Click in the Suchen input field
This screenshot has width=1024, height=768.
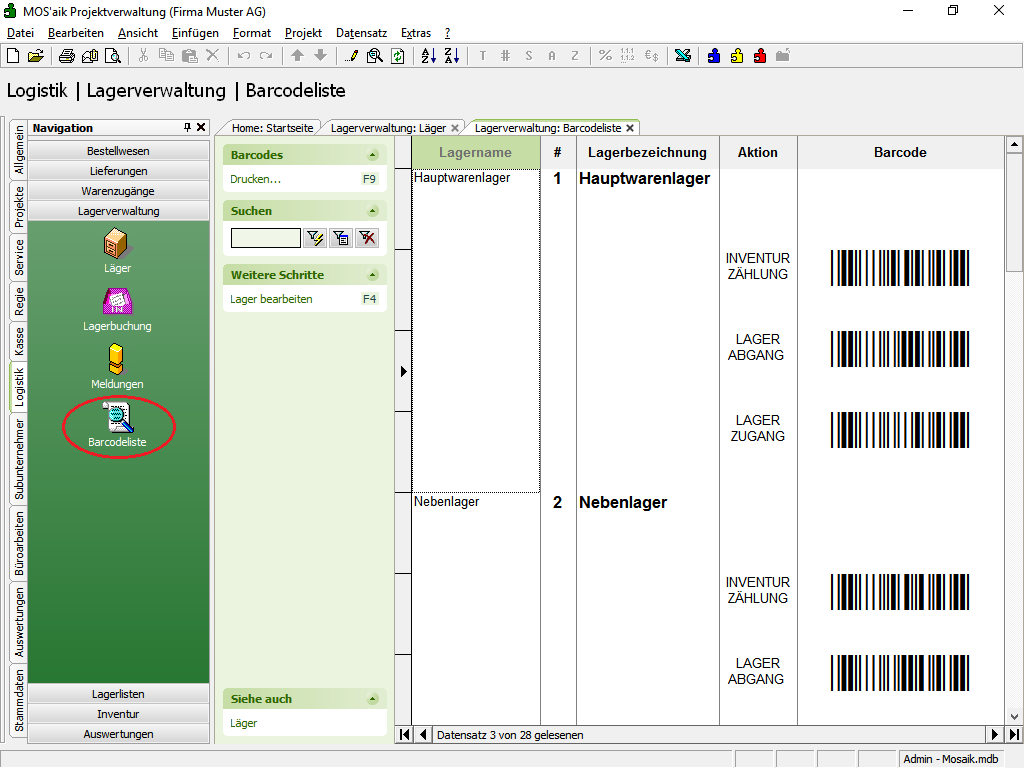[266, 238]
